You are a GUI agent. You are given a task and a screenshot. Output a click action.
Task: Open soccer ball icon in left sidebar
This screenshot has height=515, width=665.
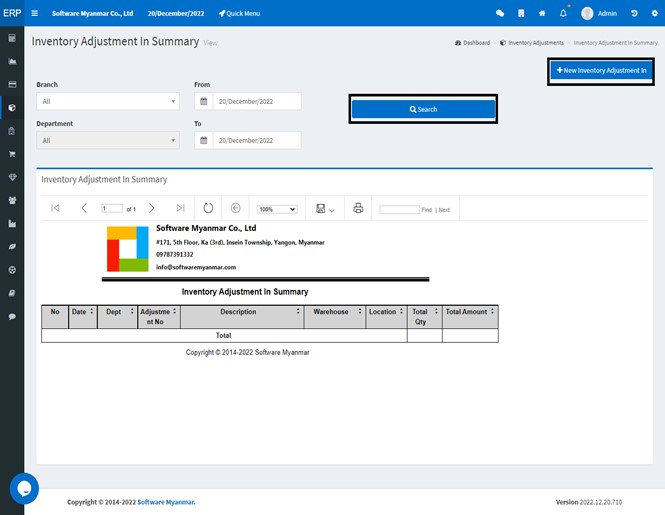coord(12,270)
